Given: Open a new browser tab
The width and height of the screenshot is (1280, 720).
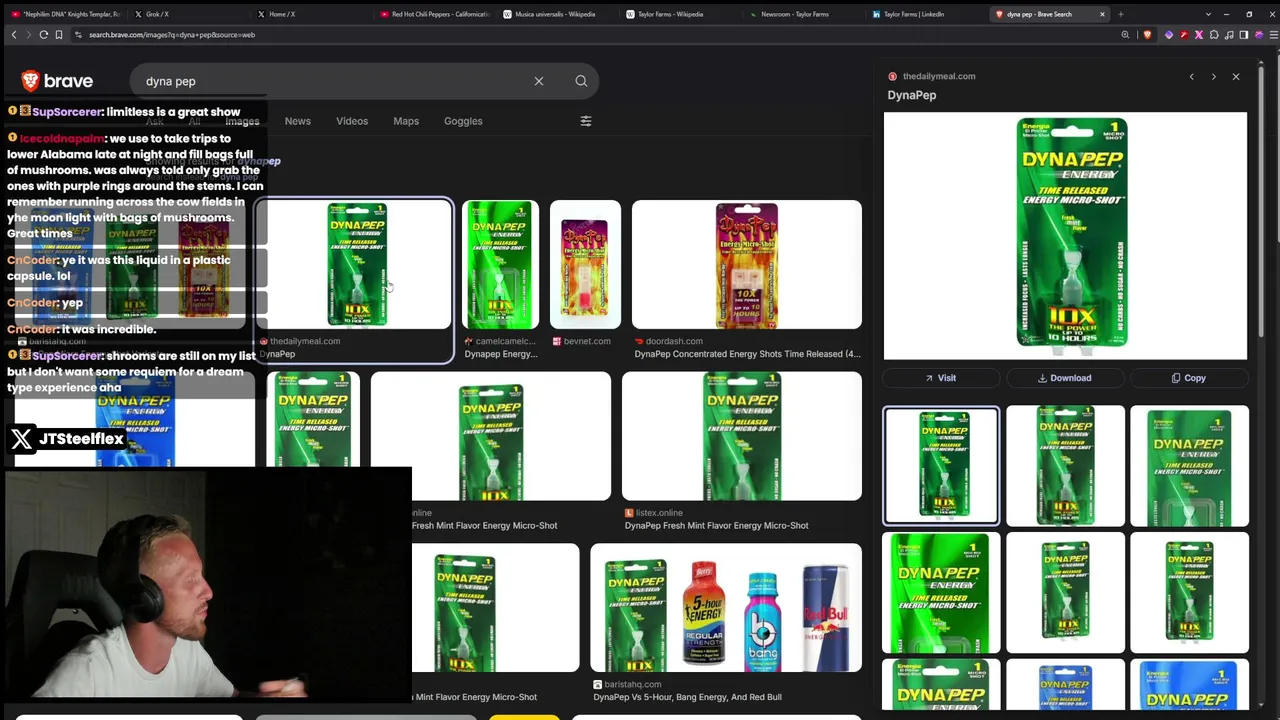Looking at the screenshot, I should click(1121, 14).
